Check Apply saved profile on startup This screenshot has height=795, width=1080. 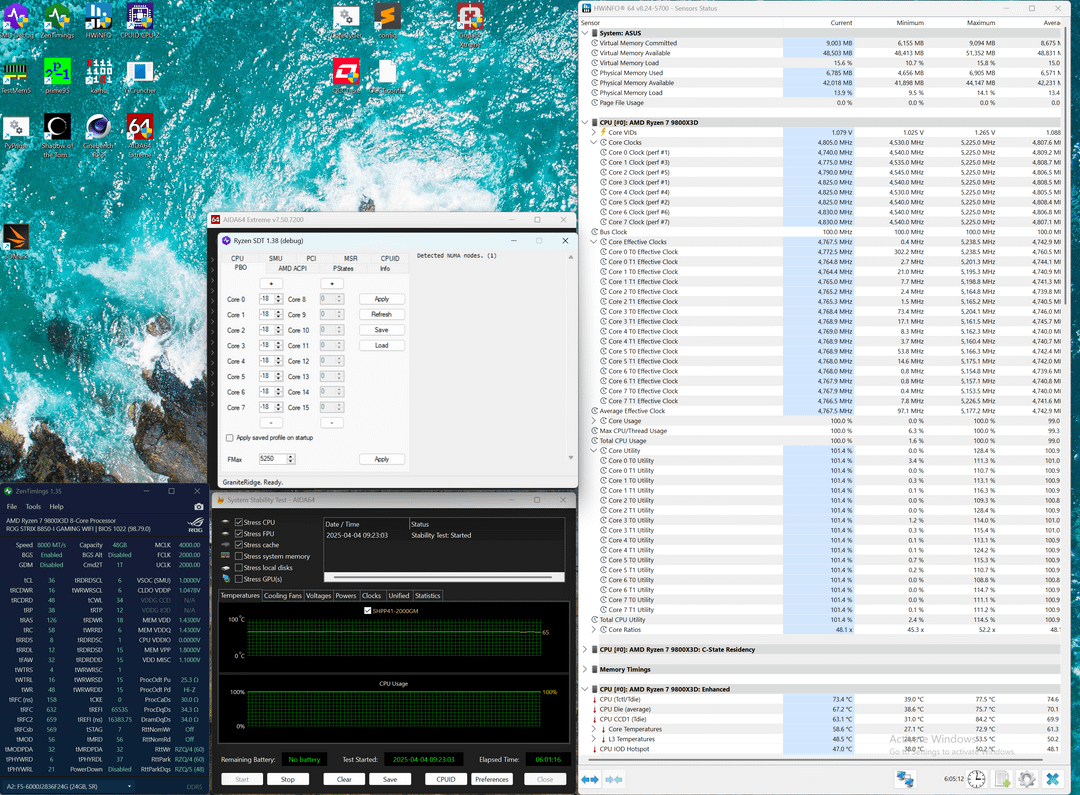point(229,437)
